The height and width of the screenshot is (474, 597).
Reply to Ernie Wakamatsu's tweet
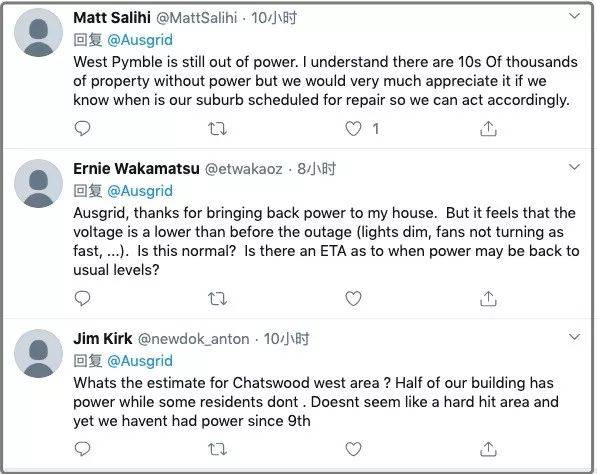(82, 298)
